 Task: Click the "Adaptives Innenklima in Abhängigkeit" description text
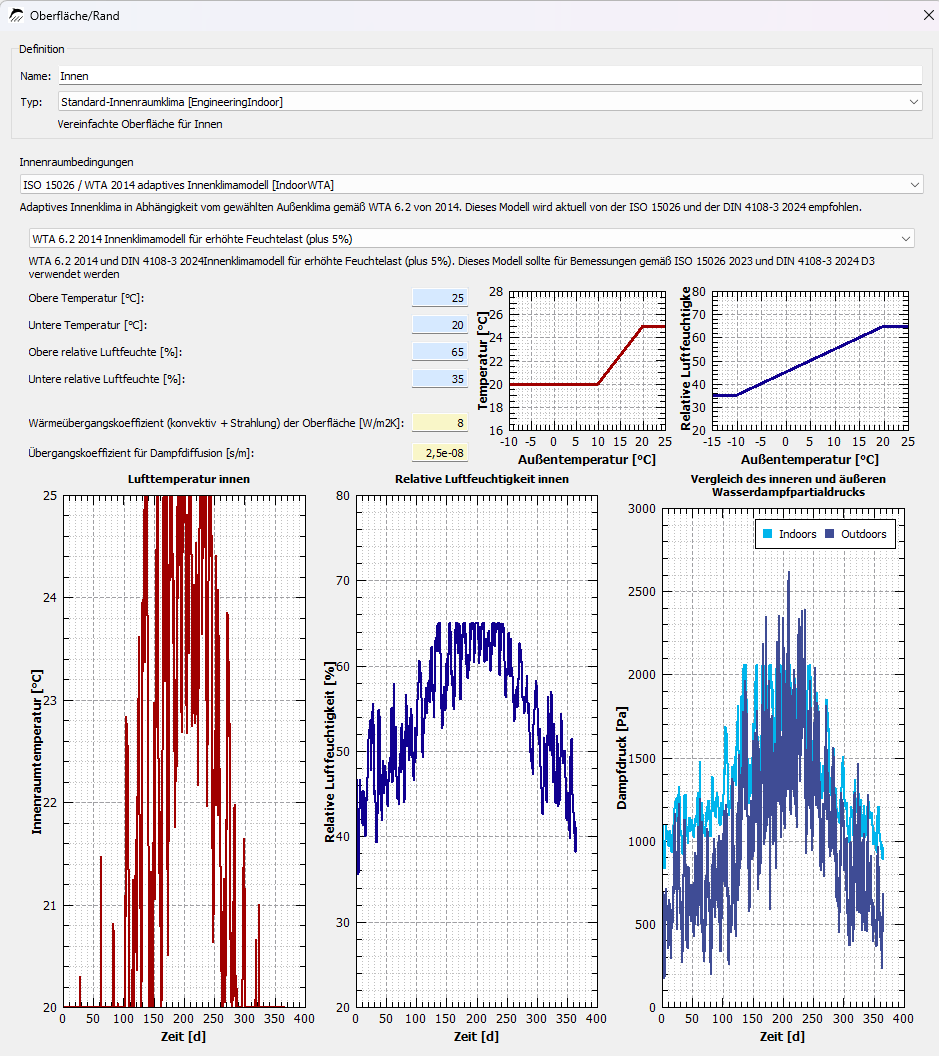(x=441, y=207)
